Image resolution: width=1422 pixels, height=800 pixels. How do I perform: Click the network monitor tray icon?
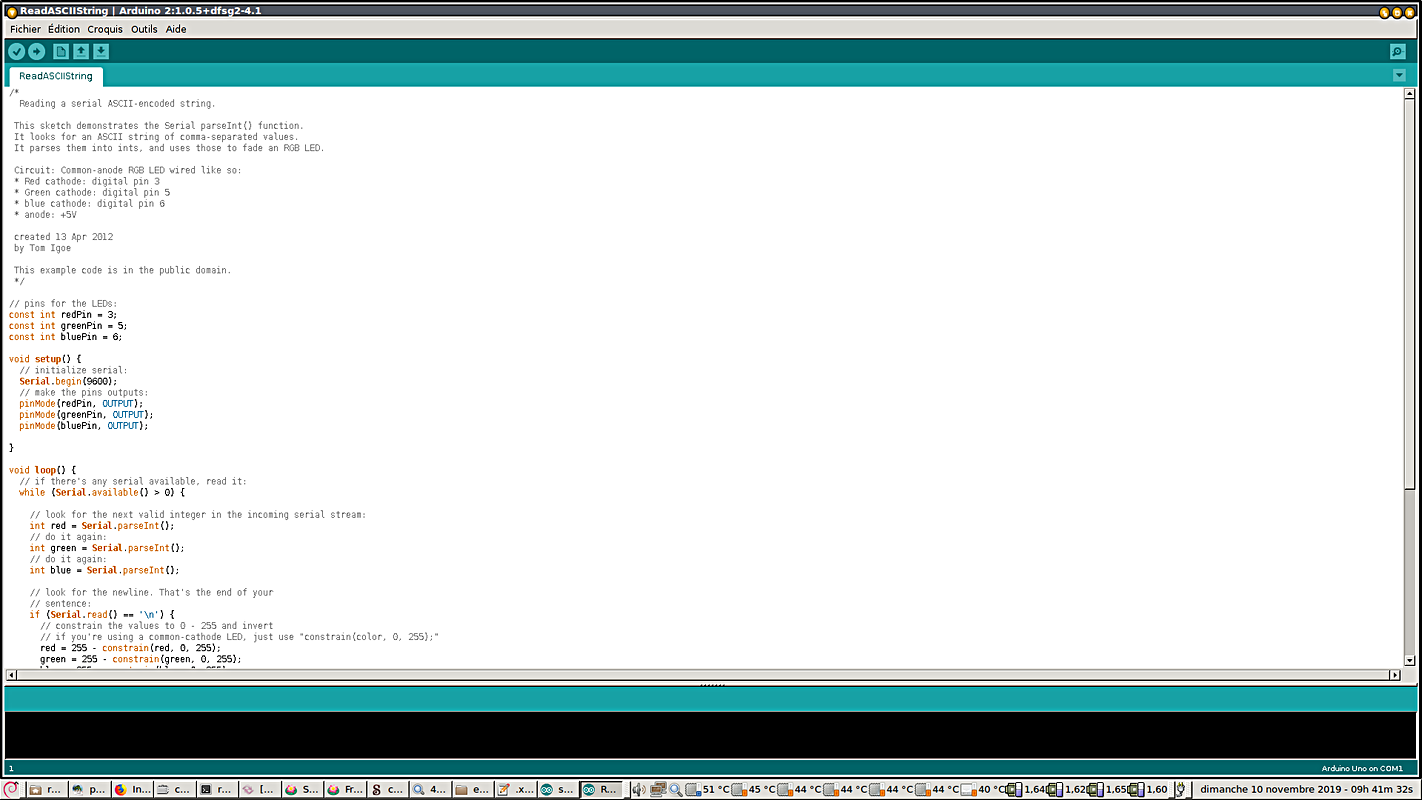click(658, 789)
